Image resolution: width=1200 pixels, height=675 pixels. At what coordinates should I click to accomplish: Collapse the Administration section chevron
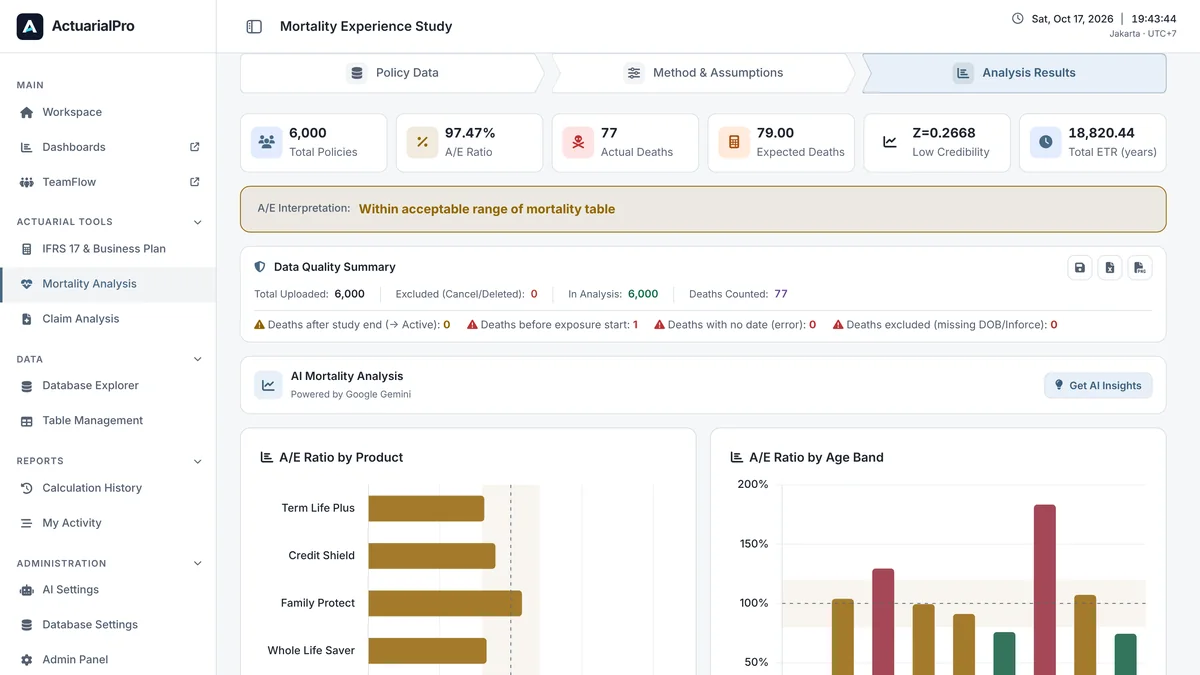197,563
